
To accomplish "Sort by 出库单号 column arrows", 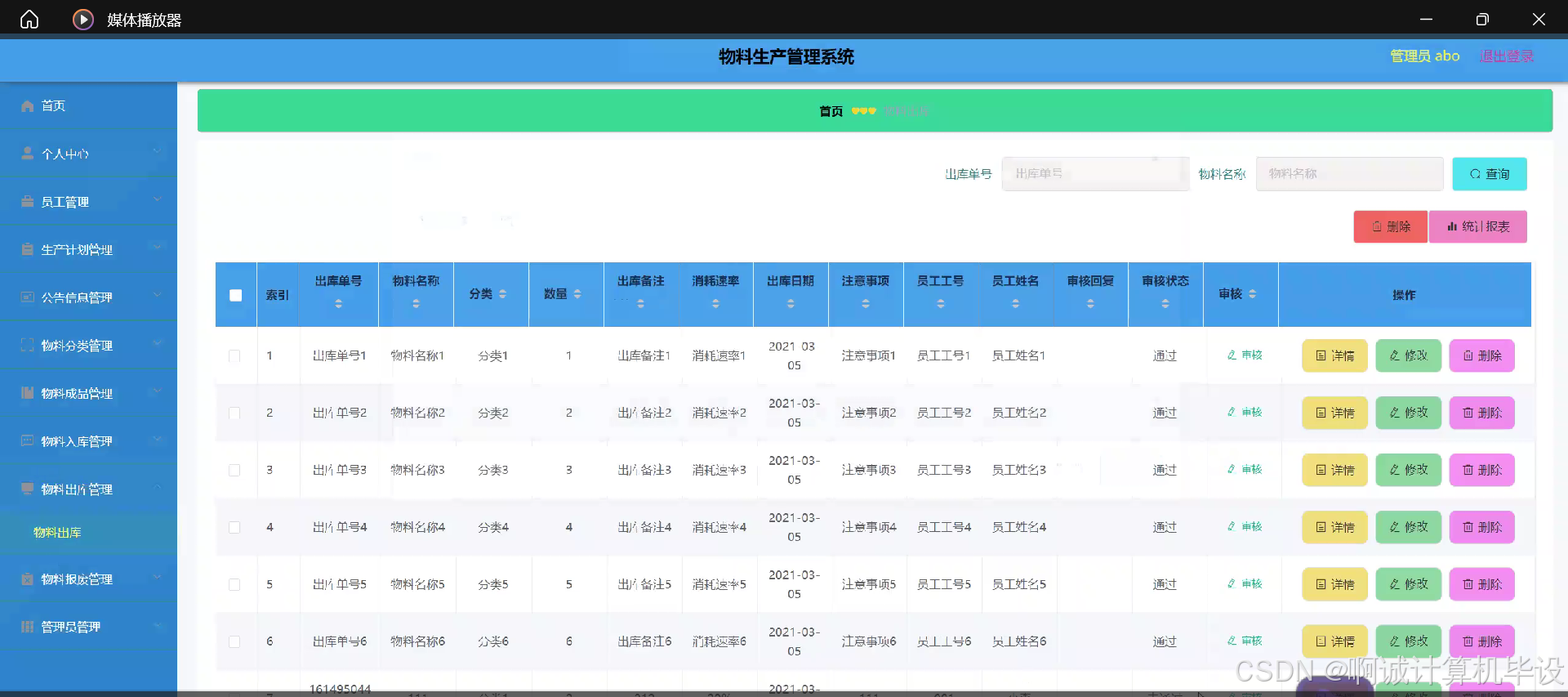I will click(x=338, y=304).
